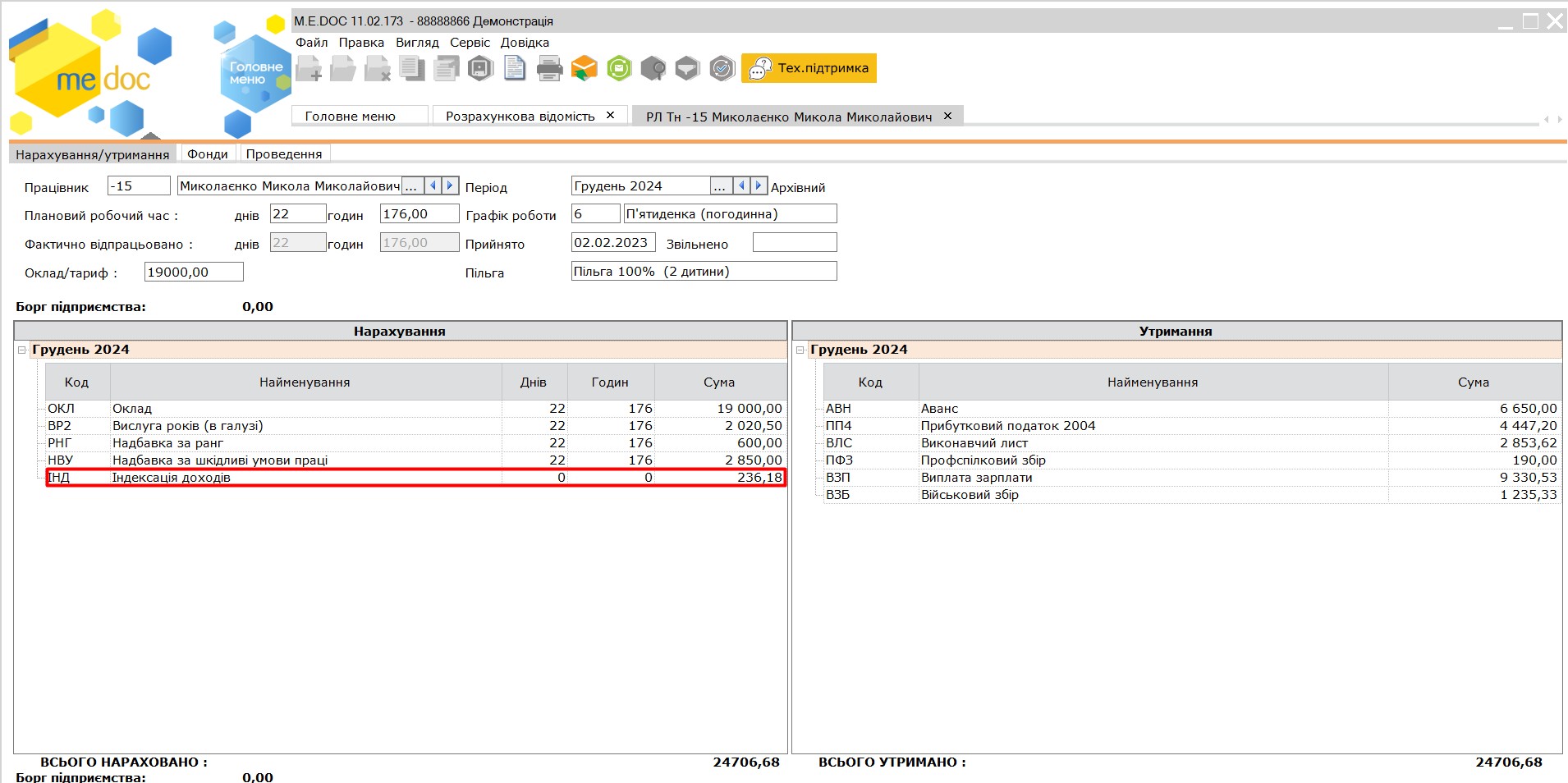
Task: Open the Правка menu
Action: [x=361, y=43]
